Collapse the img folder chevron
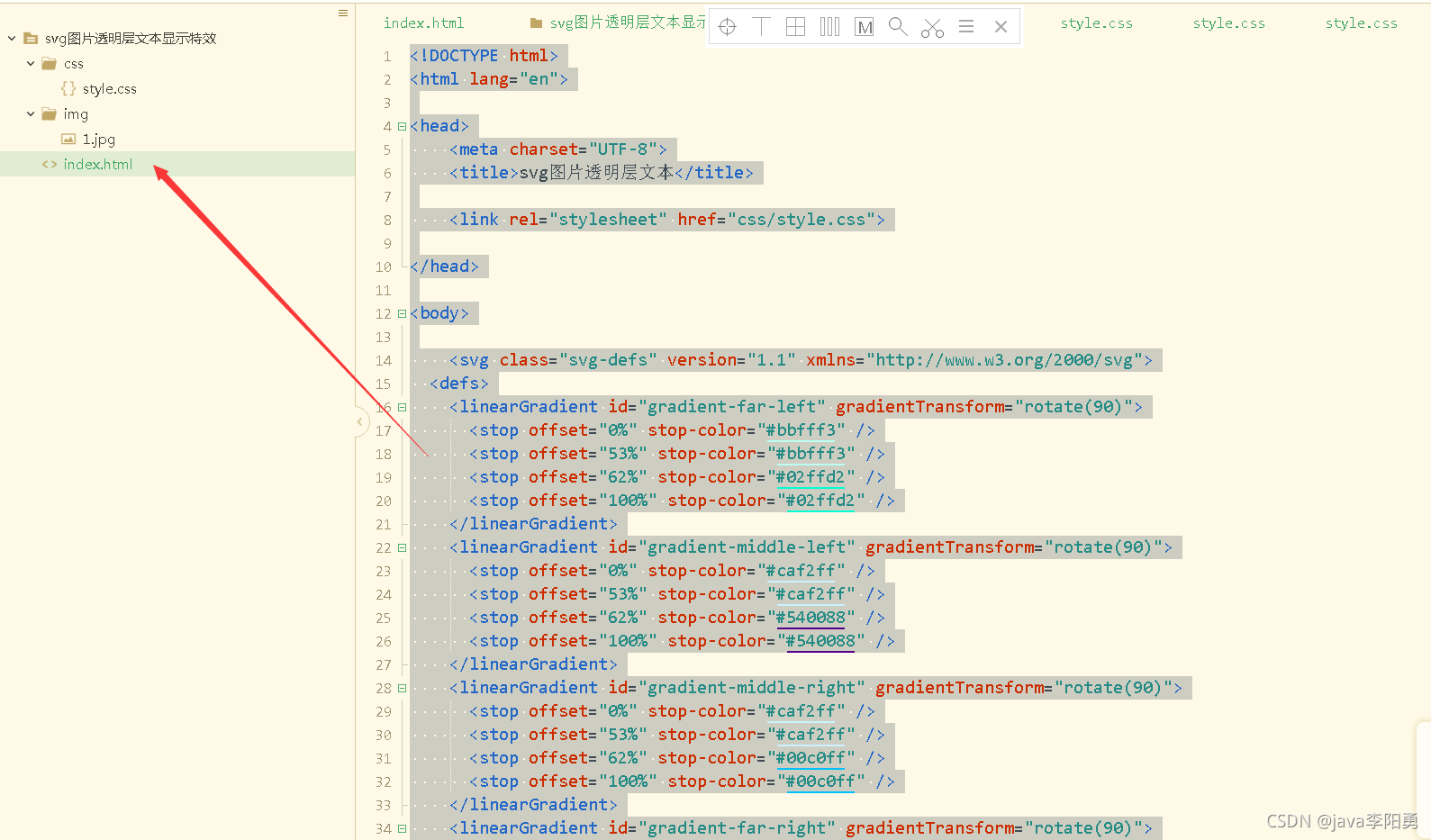1431x840 pixels. (x=31, y=114)
